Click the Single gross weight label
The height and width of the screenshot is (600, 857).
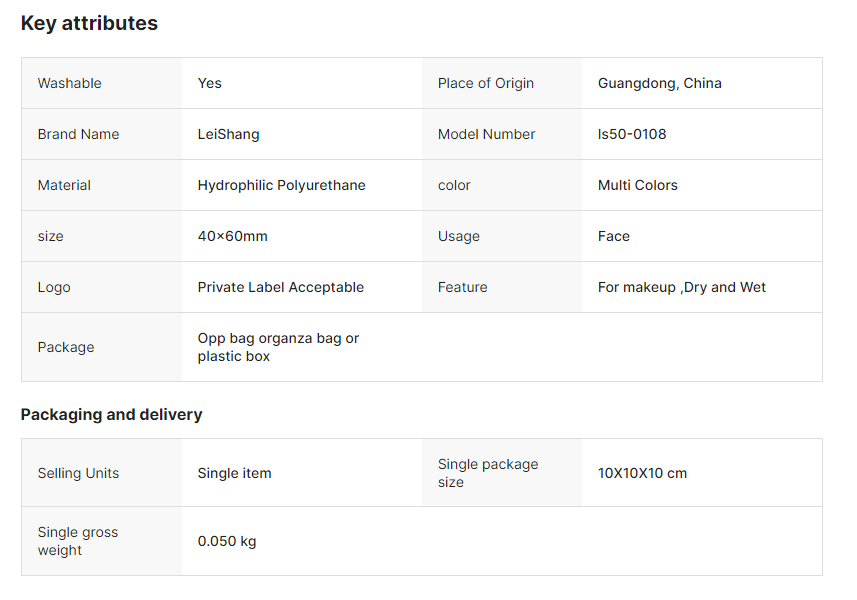[x=78, y=541]
